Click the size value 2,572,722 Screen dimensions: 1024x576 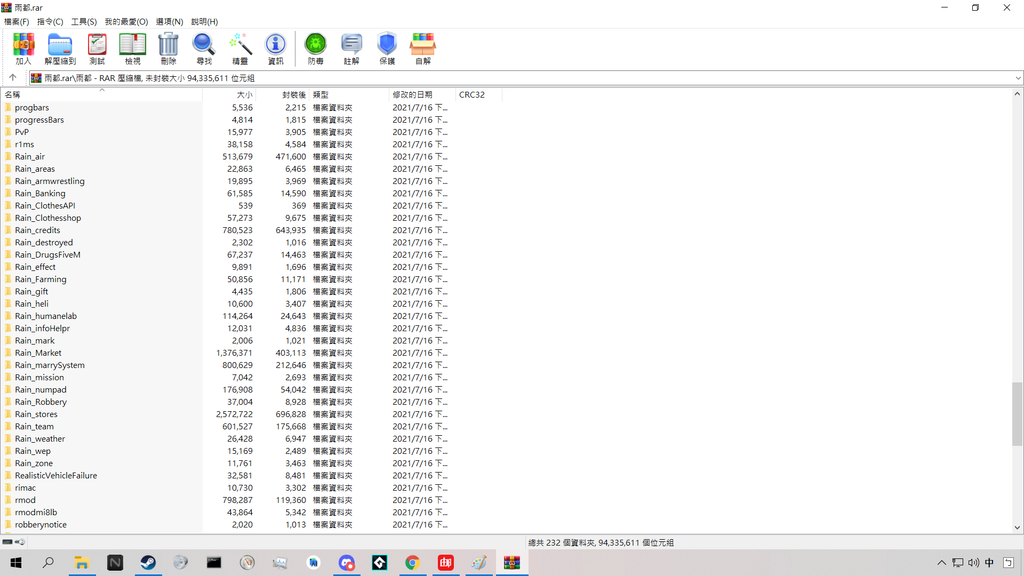pos(234,414)
